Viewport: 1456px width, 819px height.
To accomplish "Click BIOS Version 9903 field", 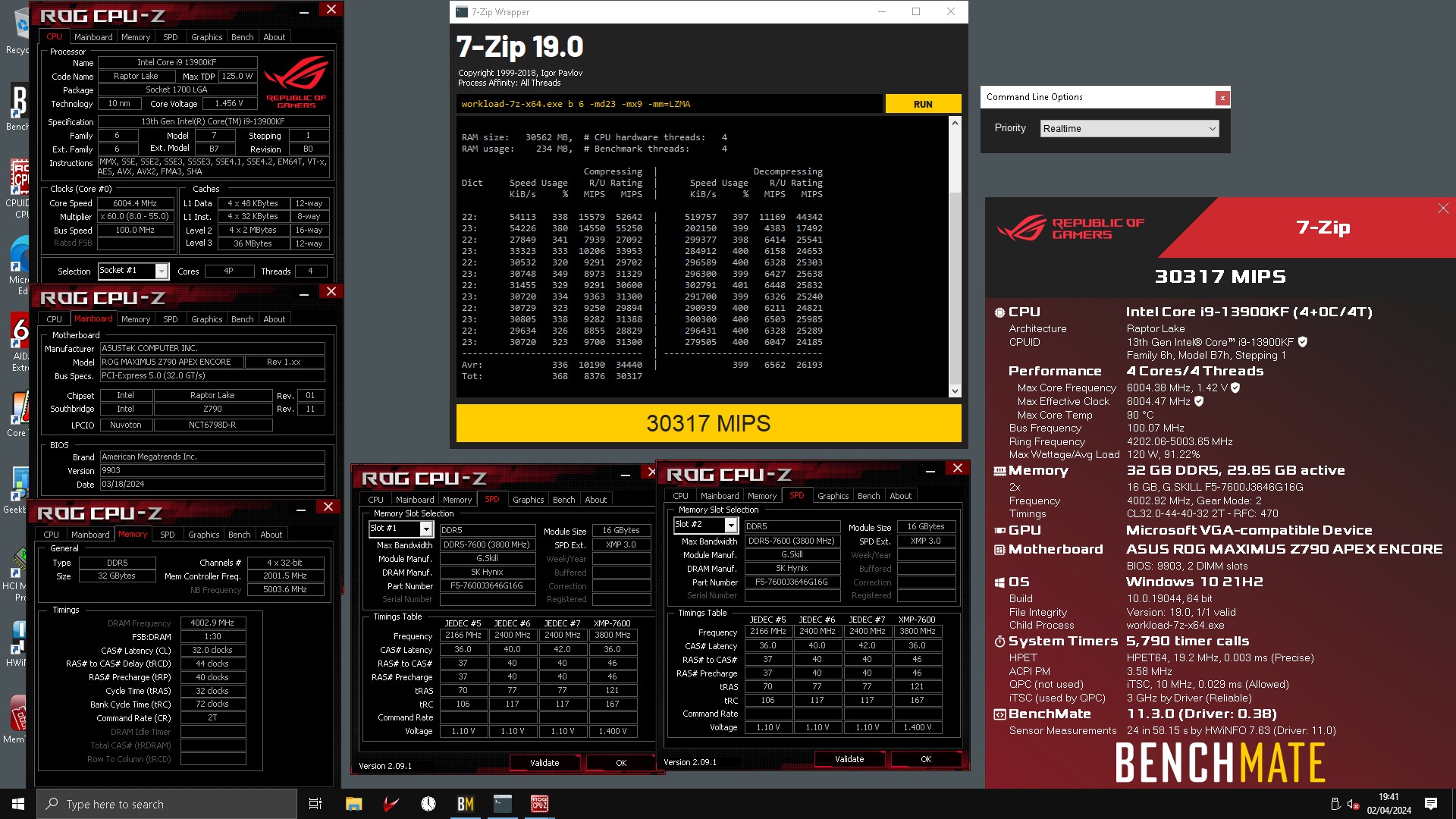I will [x=212, y=471].
